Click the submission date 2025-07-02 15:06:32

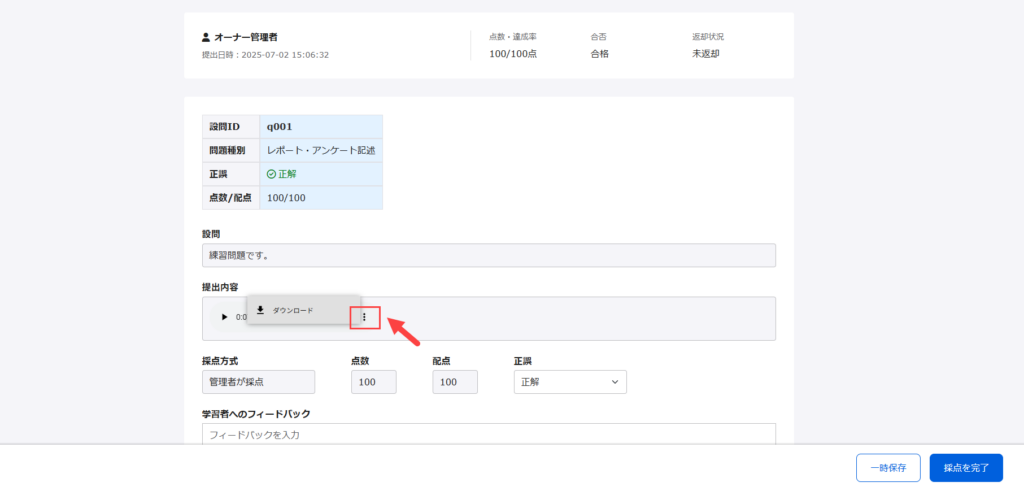285,55
